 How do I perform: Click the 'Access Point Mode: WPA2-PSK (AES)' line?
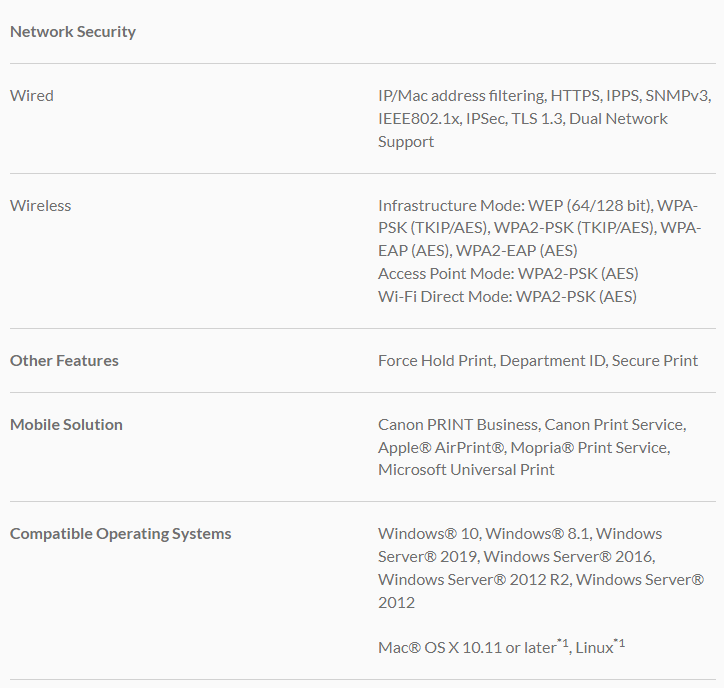[508, 274]
